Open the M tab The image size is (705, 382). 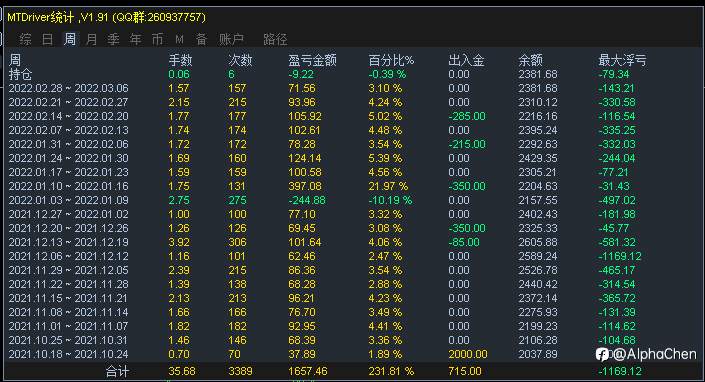179,40
